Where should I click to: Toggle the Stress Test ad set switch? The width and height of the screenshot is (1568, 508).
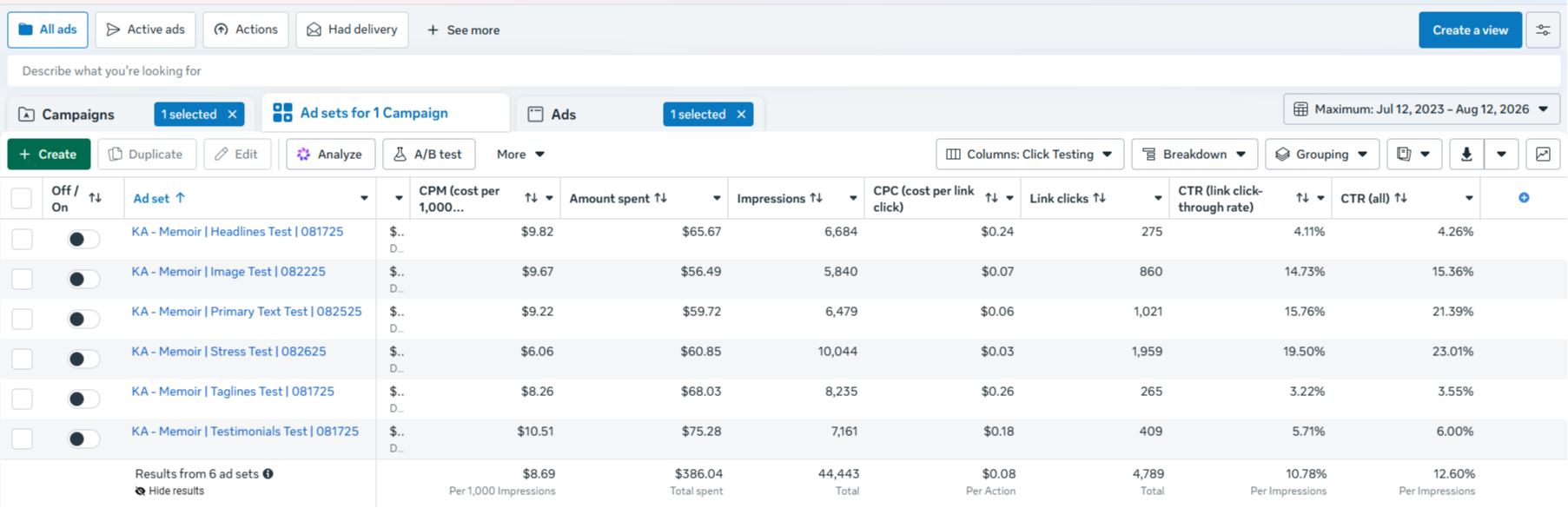[x=83, y=359]
